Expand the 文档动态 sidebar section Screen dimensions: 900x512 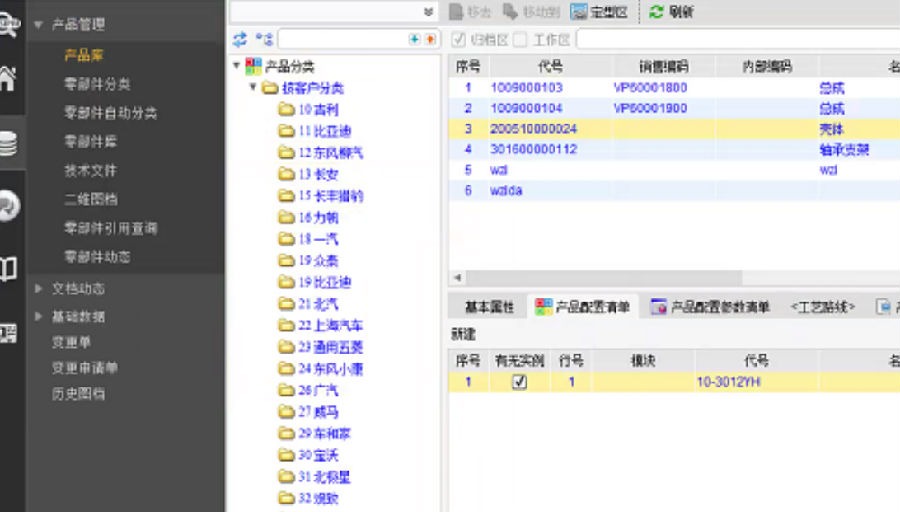(x=38, y=289)
